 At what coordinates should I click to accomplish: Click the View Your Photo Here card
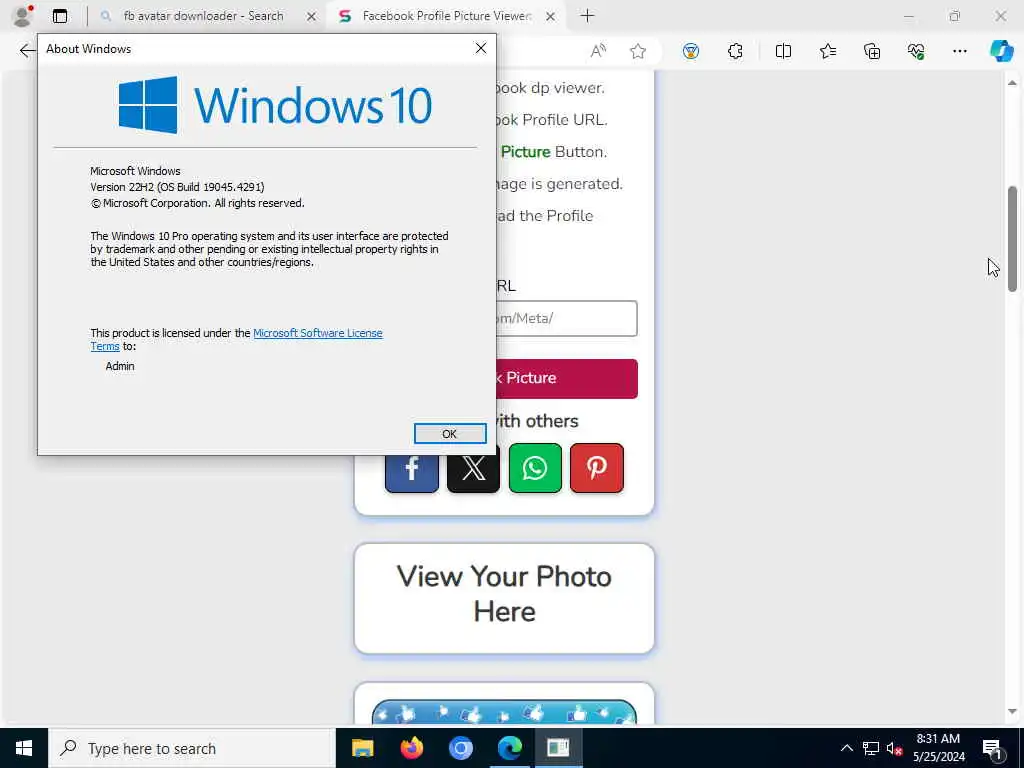pyautogui.click(x=504, y=598)
